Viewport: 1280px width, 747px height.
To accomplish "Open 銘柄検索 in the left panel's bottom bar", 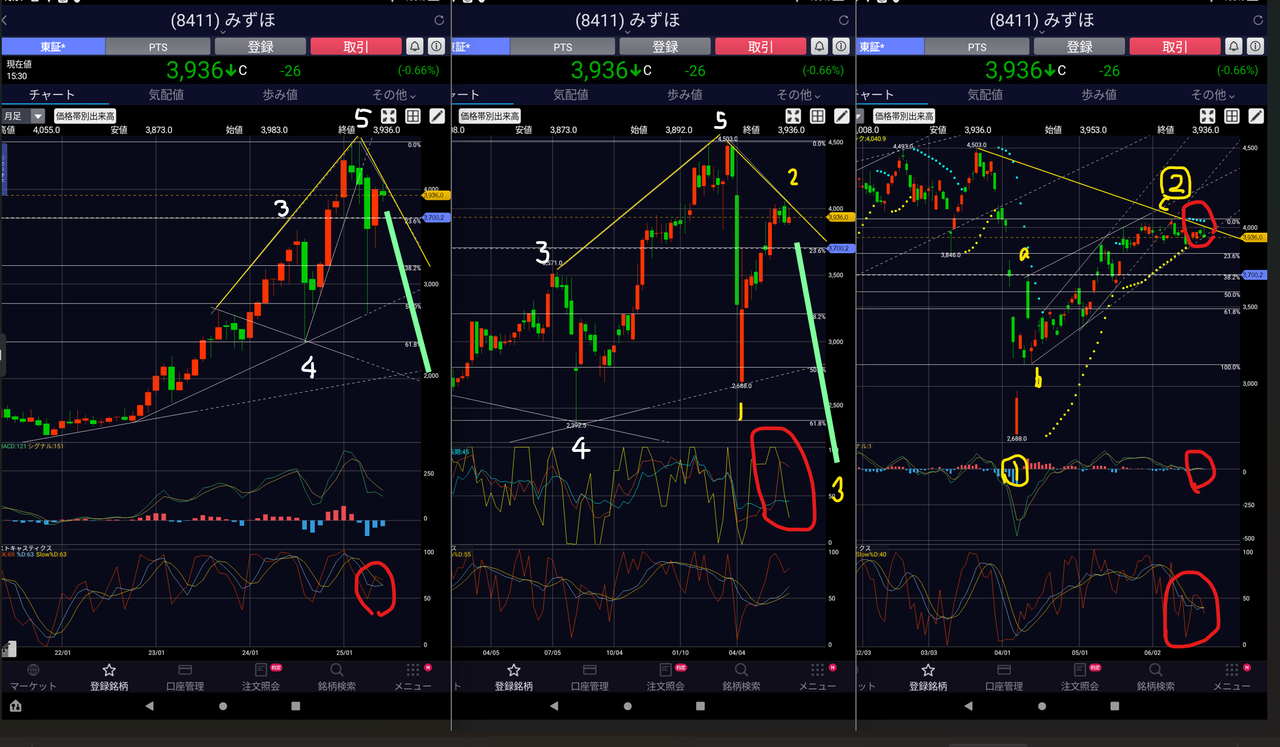I will (x=337, y=677).
